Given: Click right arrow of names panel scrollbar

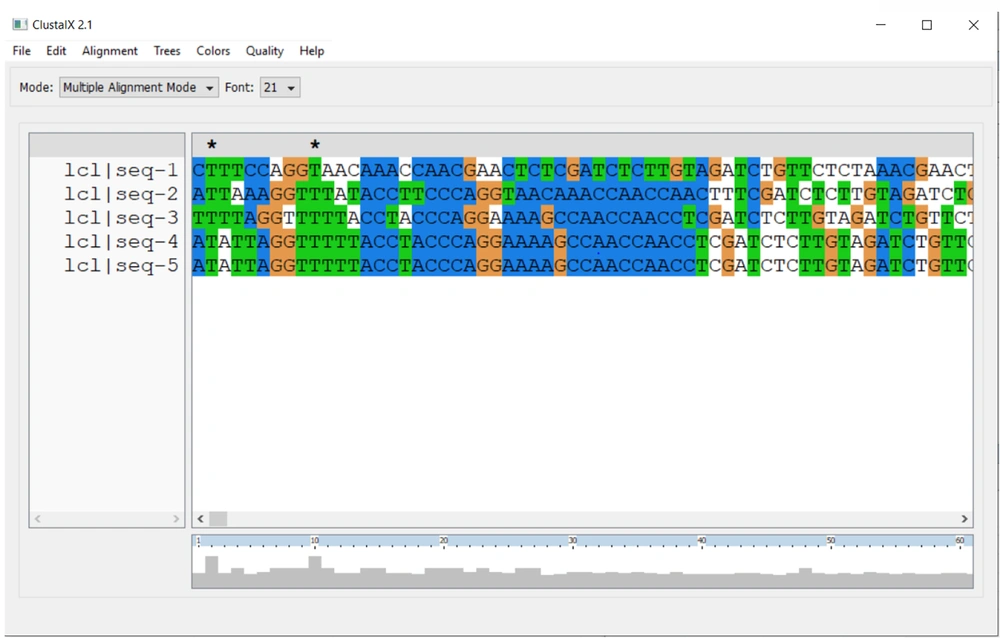Looking at the screenshot, I should (176, 519).
